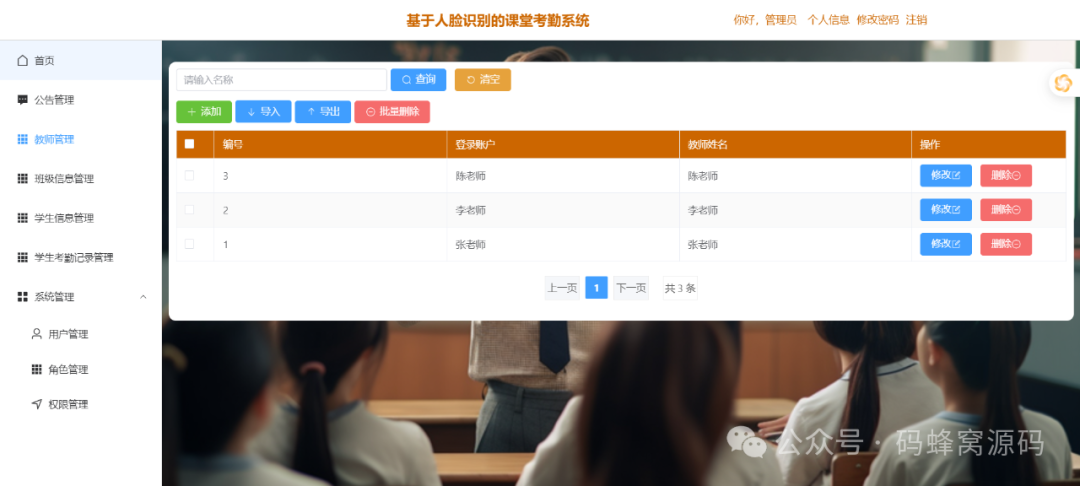Click the grid icon beside 班级信息管理
The width and height of the screenshot is (1080, 486).
point(23,178)
